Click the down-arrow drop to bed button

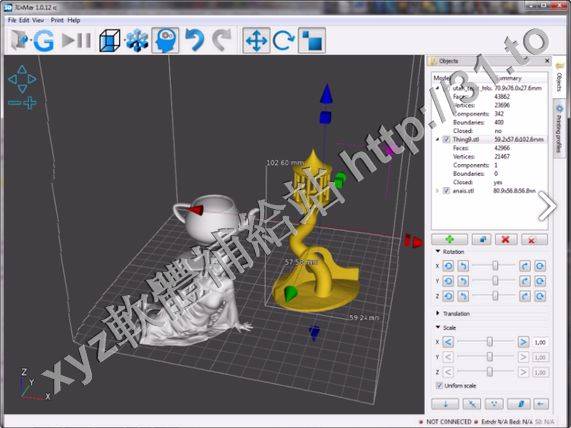[445, 404]
